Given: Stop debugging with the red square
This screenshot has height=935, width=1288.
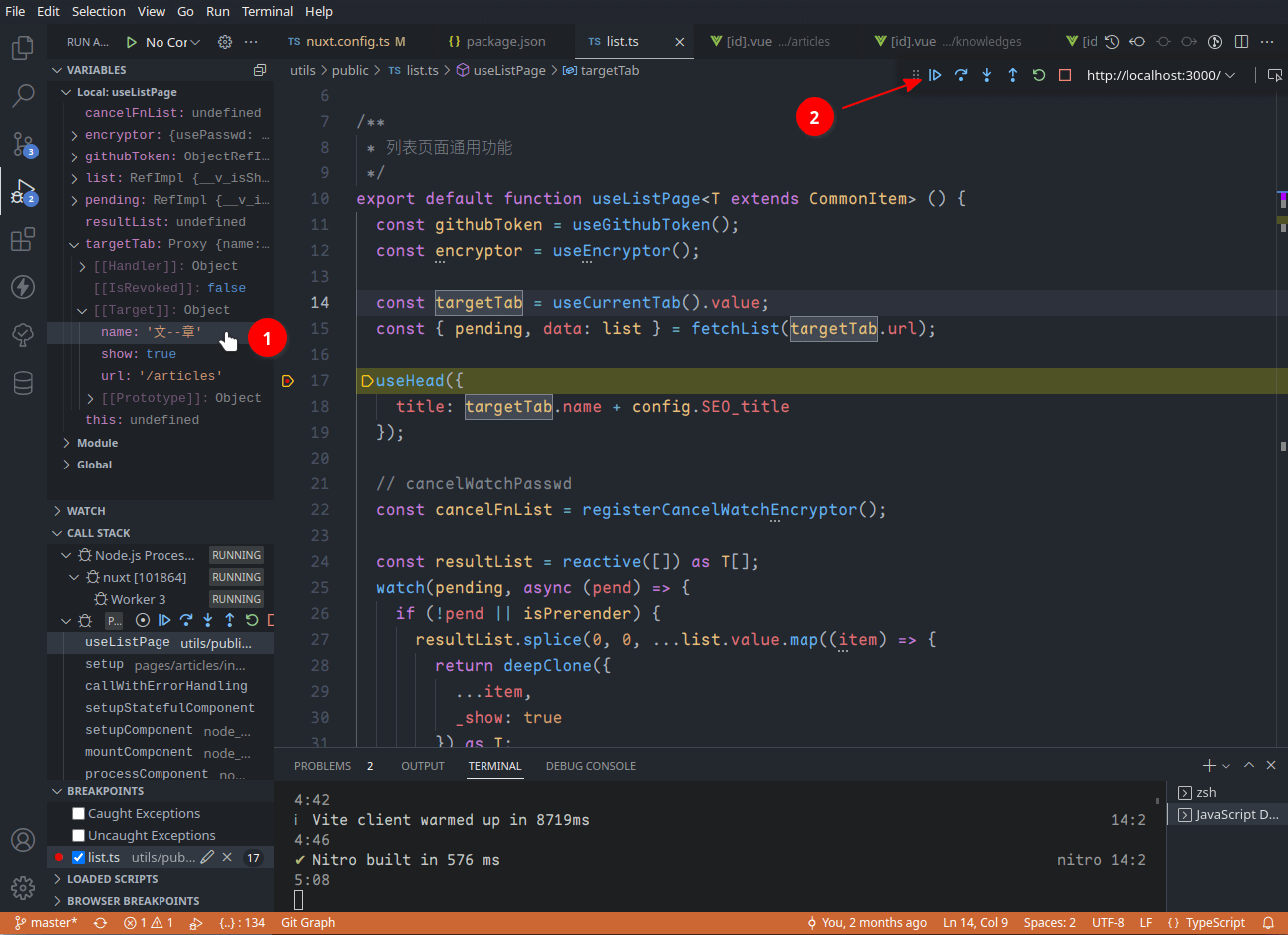Looking at the screenshot, I should [1065, 75].
